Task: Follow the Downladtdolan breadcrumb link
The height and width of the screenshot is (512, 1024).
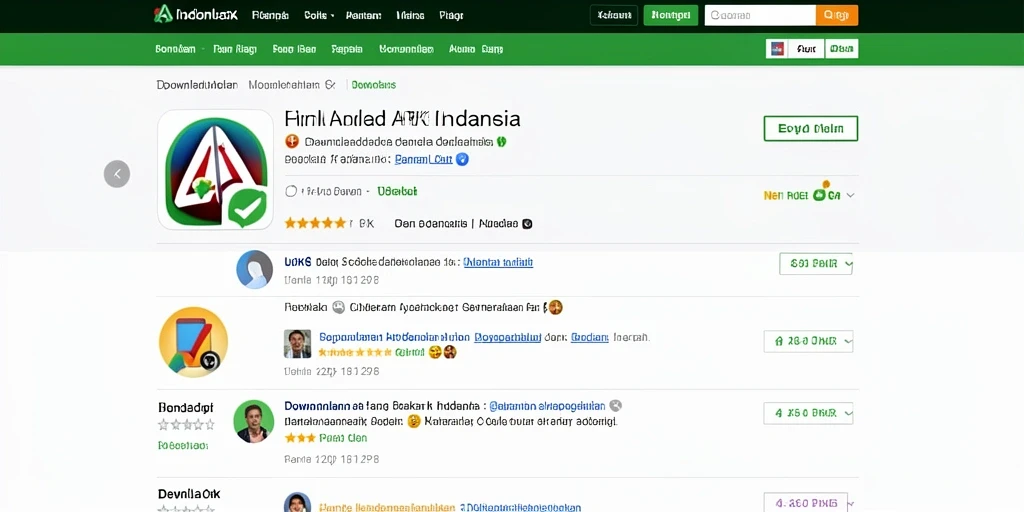Action: click(x=197, y=85)
